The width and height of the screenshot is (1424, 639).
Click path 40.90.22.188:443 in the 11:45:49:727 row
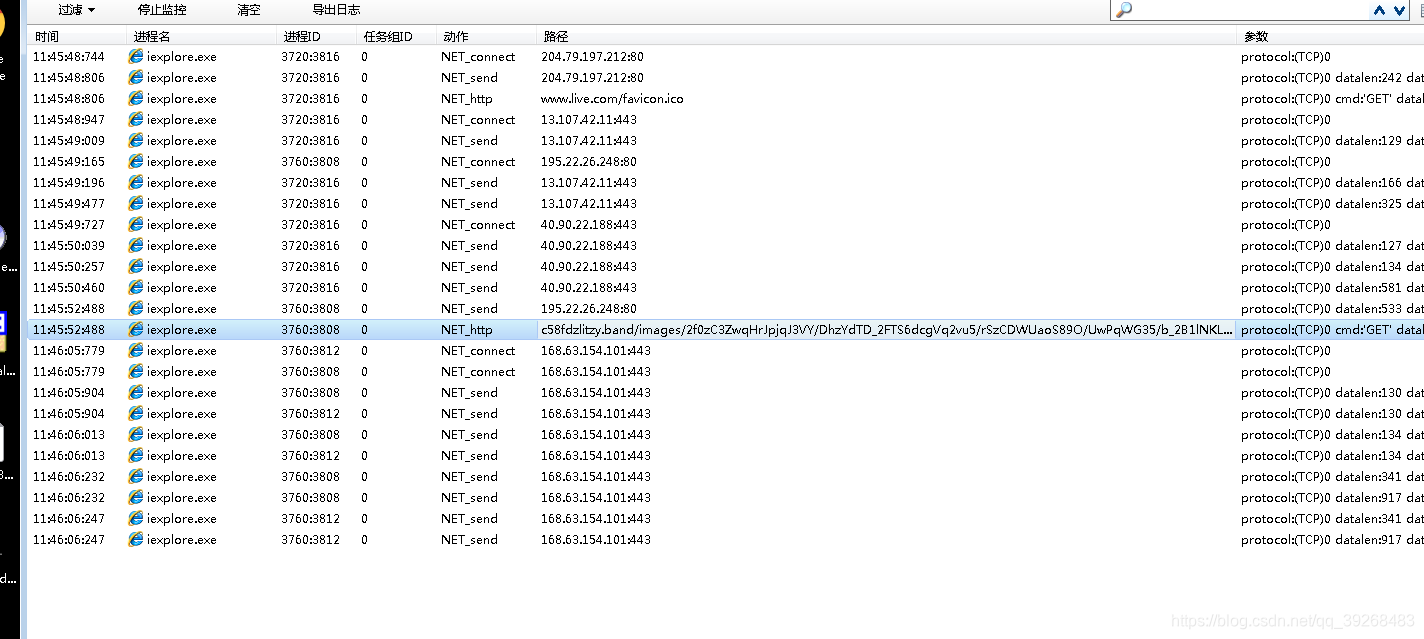tap(589, 225)
